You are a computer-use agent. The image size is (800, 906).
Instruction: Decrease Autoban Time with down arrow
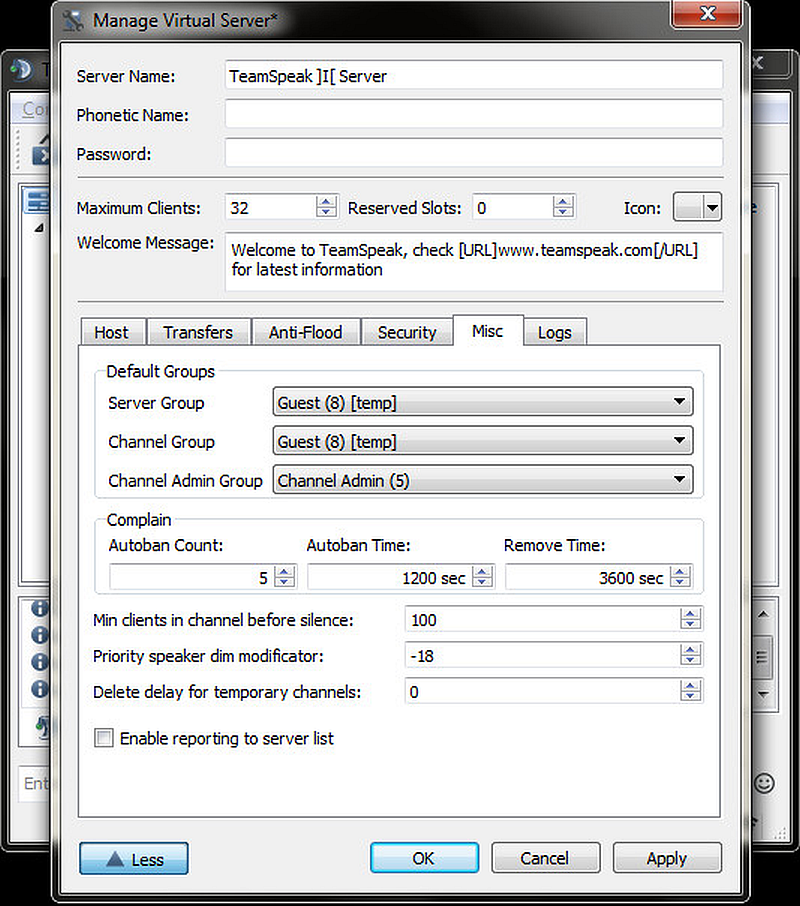click(482, 582)
